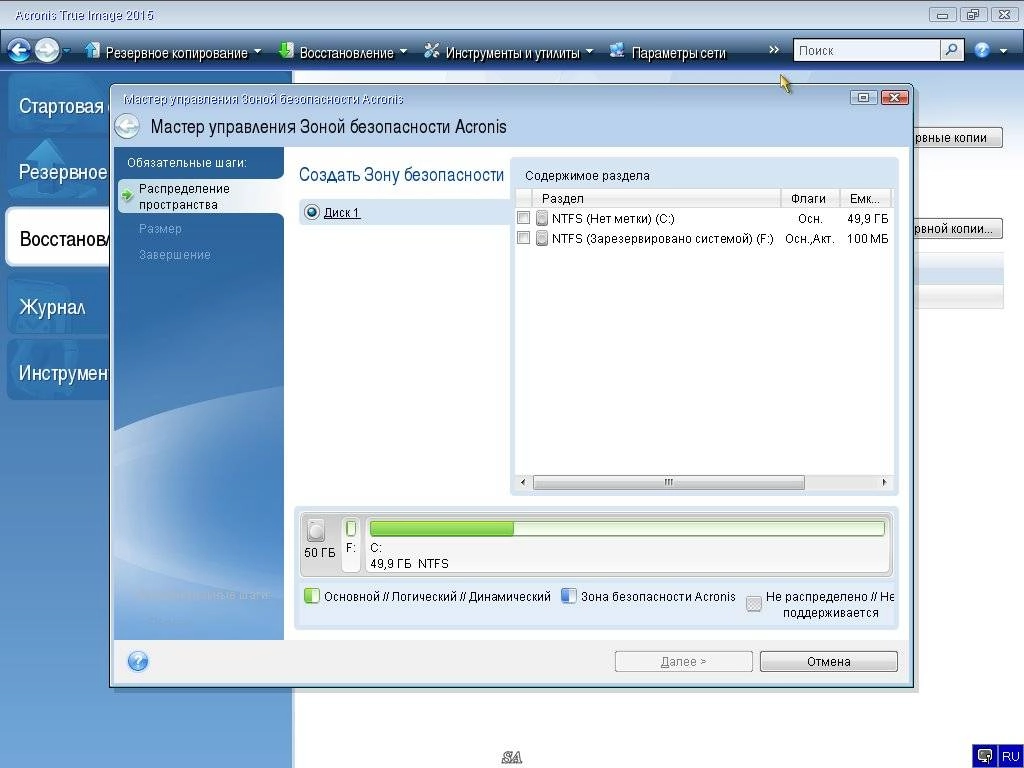Viewport: 1024px width, 768px height.
Task: Select the Диск 1 radio button
Action: [312, 212]
